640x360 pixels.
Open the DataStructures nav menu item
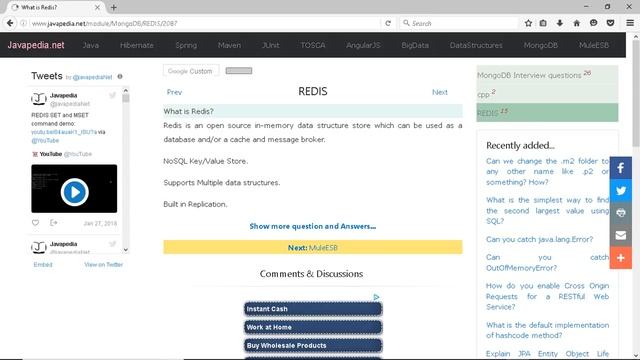pyautogui.click(x=476, y=45)
